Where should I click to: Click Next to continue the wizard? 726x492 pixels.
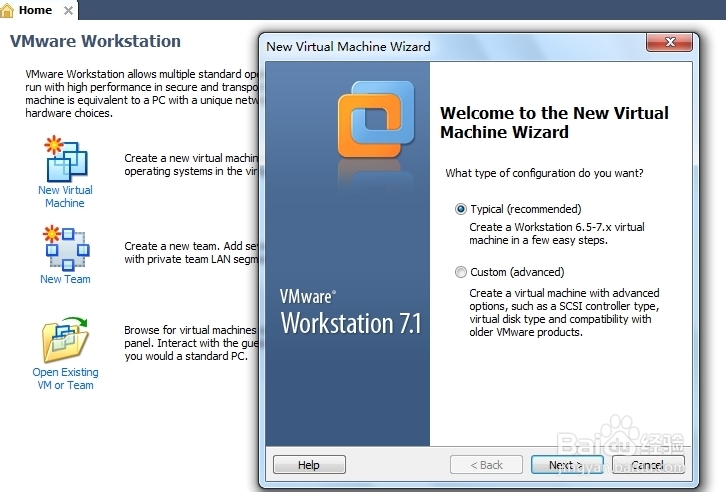click(x=567, y=465)
